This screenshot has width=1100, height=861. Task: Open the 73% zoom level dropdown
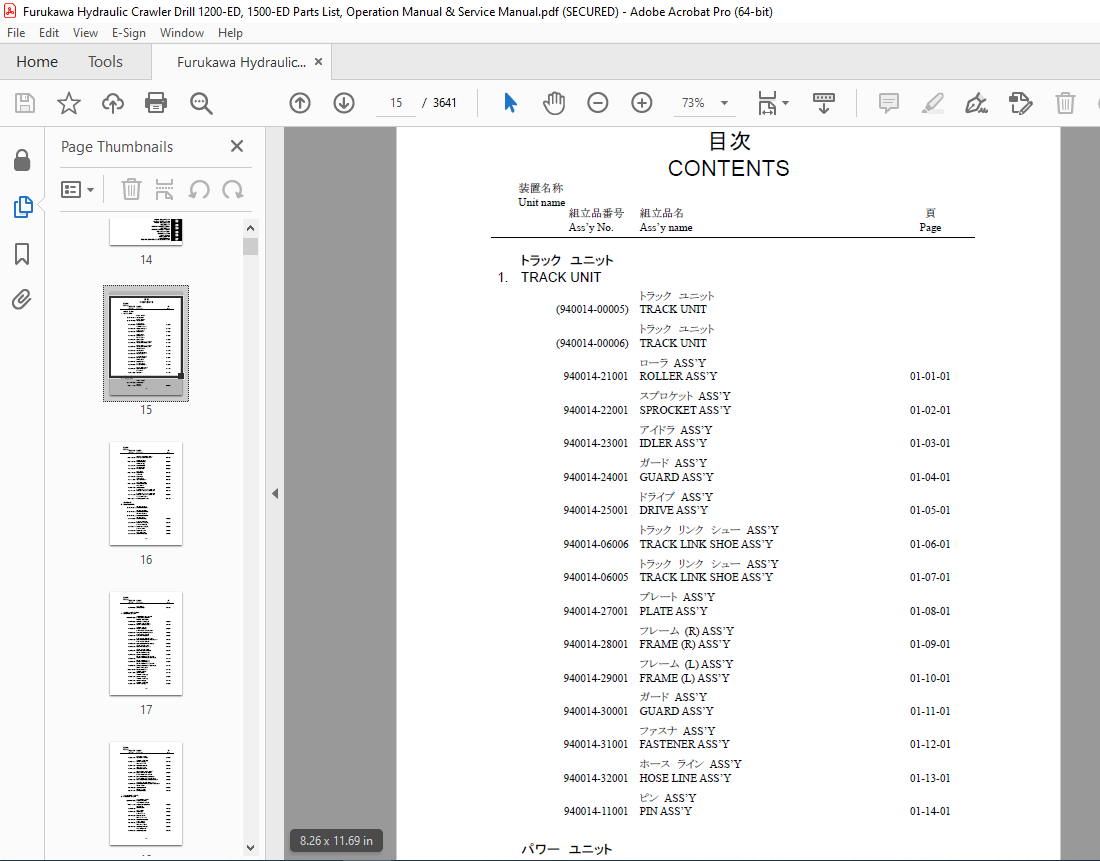(724, 103)
